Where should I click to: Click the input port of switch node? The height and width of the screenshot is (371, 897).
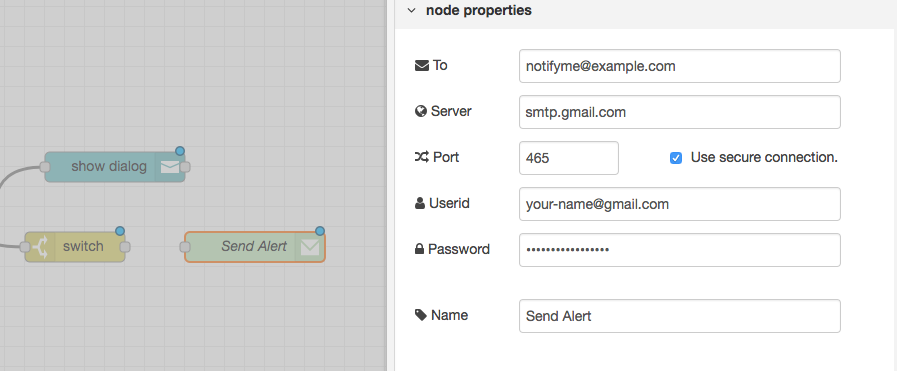(25, 247)
